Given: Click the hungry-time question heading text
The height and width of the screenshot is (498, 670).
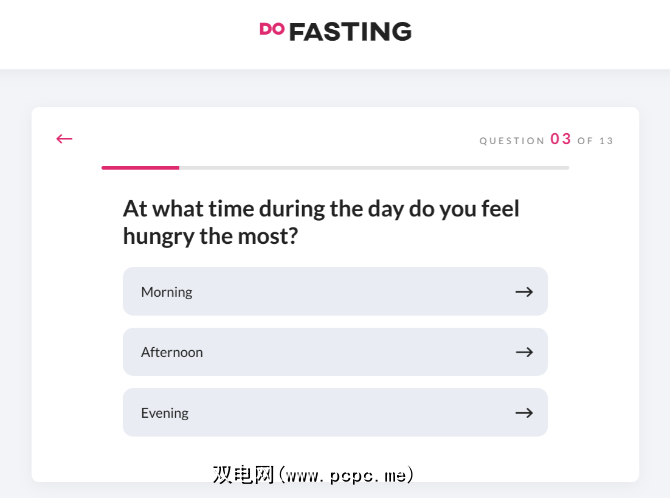Looking at the screenshot, I should [x=321, y=222].
